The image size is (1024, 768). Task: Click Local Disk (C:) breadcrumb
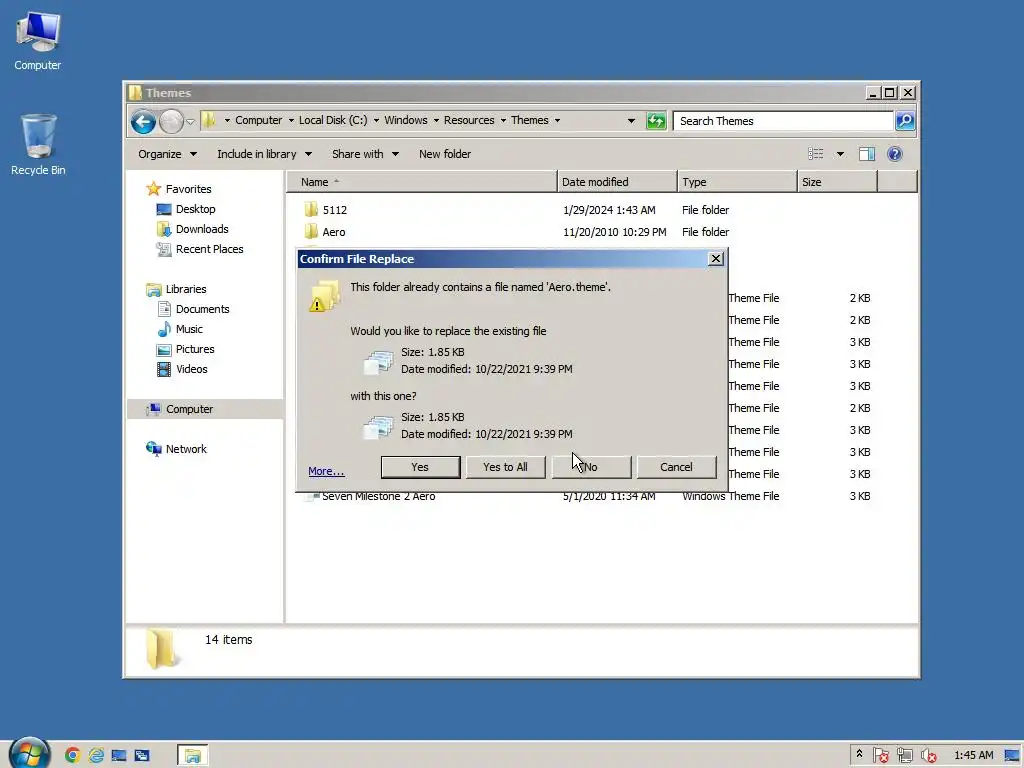coord(333,120)
